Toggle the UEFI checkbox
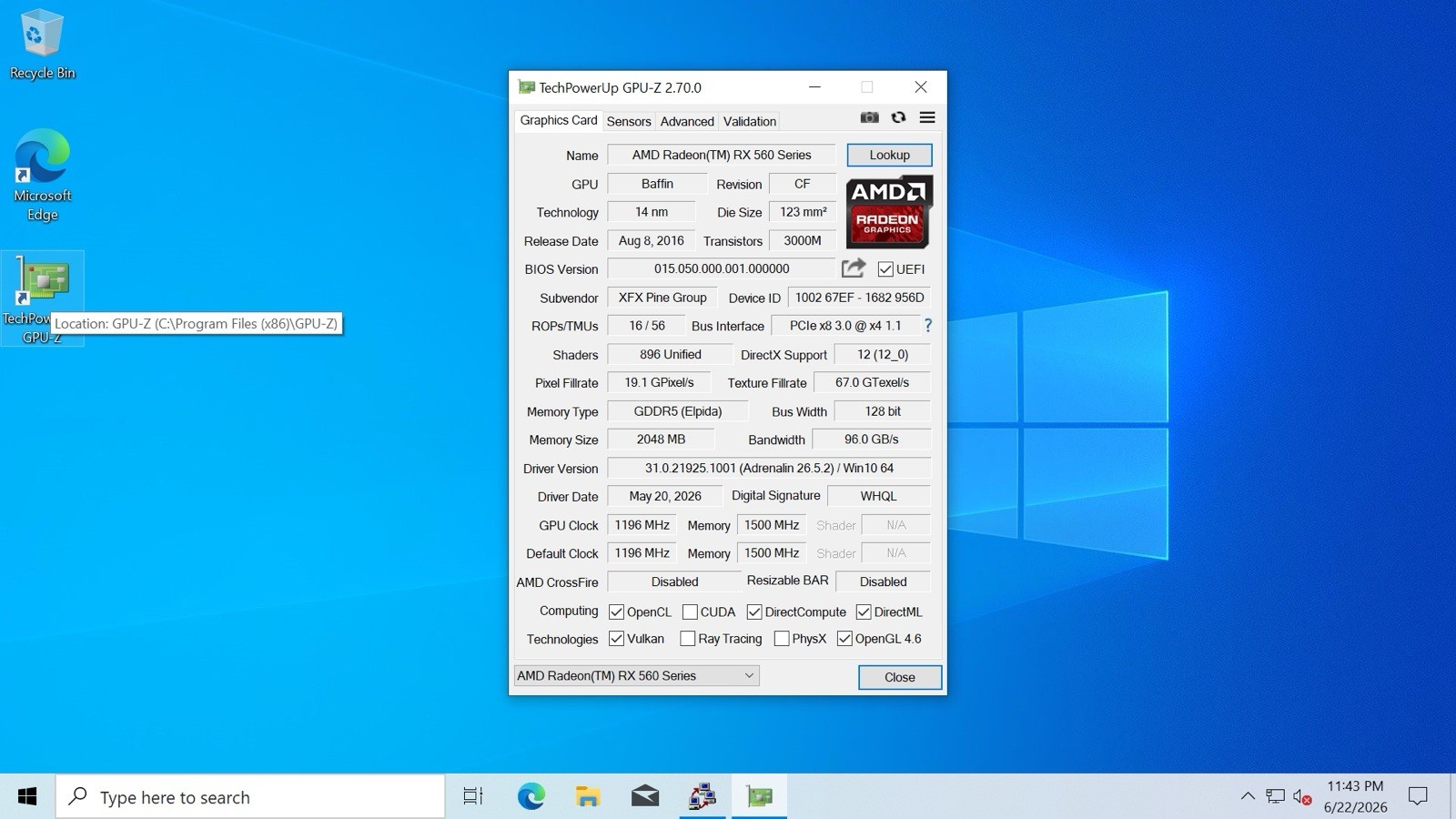Screen dimensions: 1456x819 click(885, 269)
